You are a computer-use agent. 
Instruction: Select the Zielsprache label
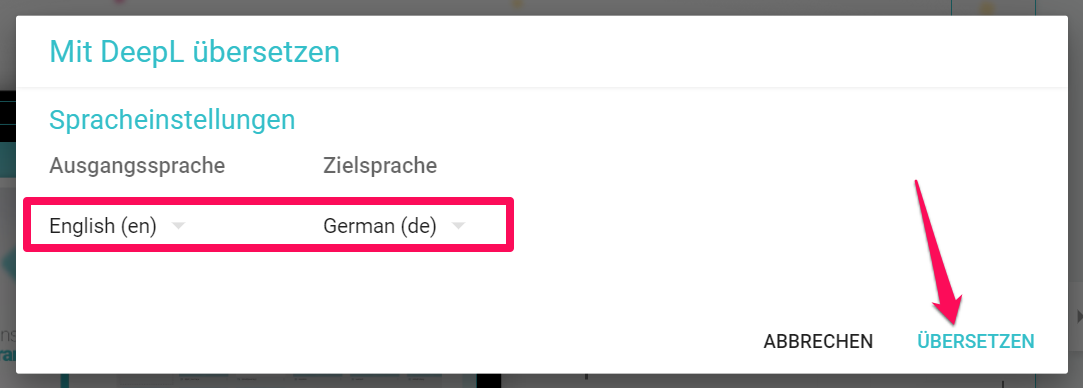click(x=380, y=166)
